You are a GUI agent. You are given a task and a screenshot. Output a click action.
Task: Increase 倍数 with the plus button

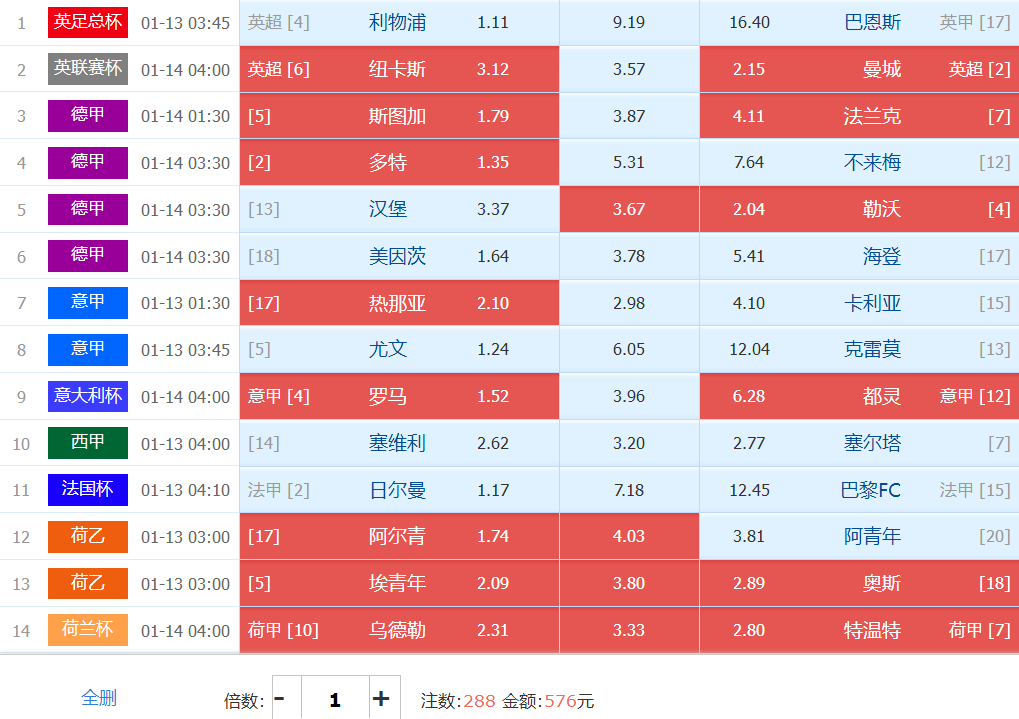click(x=381, y=699)
